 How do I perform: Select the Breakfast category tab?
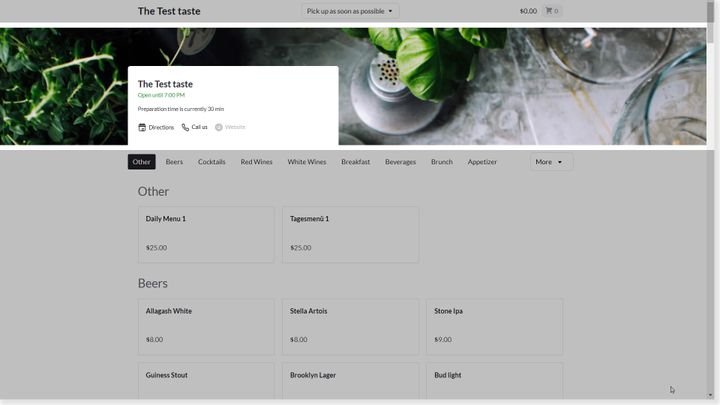[x=355, y=162]
